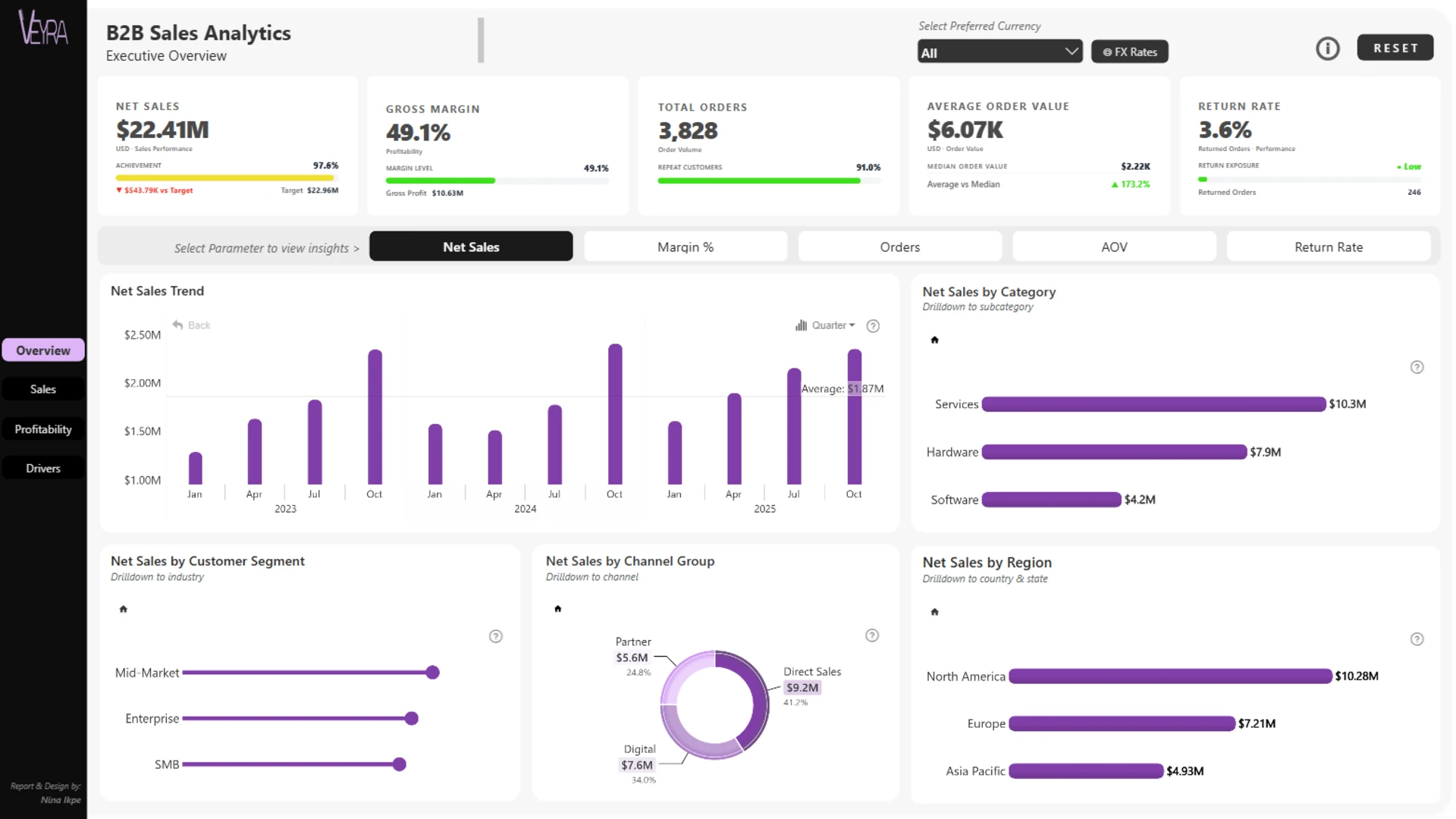Screen dimensions: 1456x819
Task: Open the FX Rates button
Action: point(1130,52)
